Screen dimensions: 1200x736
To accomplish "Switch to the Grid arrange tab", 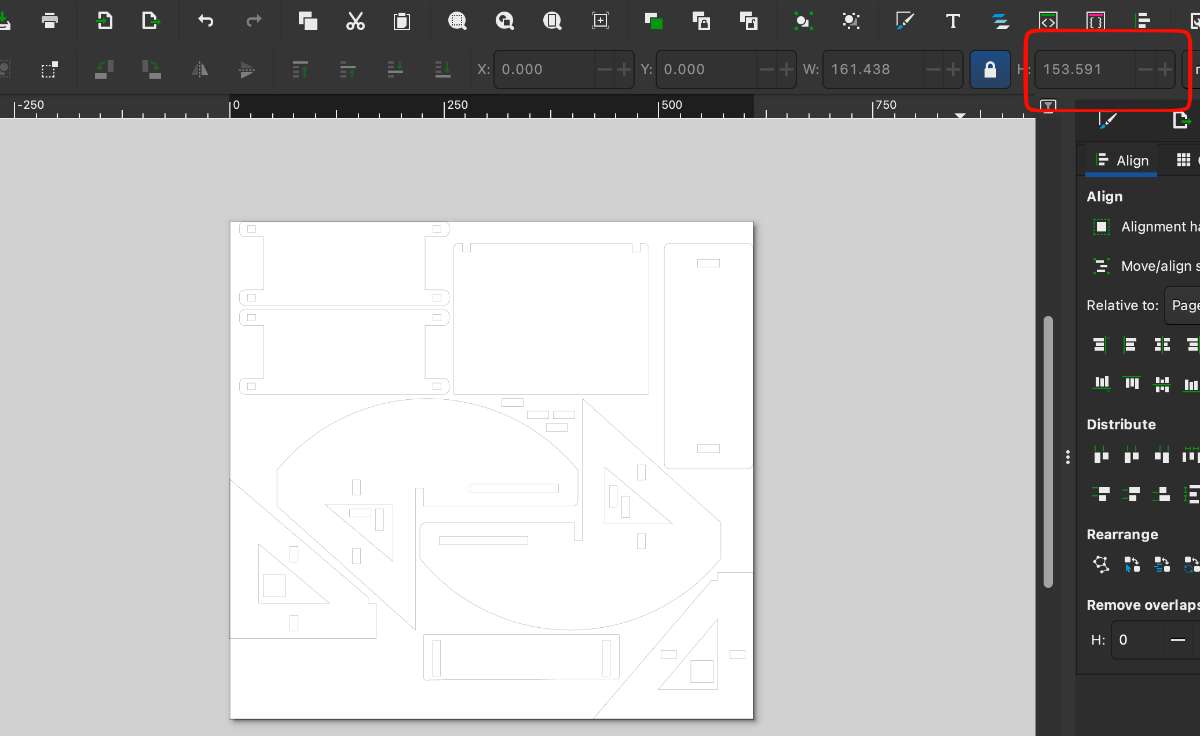I will point(1184,160).
